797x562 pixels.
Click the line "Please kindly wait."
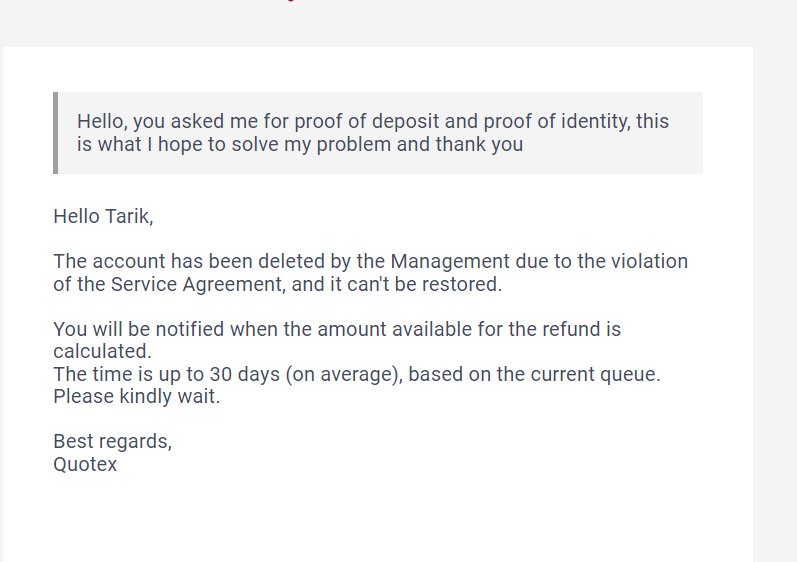click(x=137, y=396)
